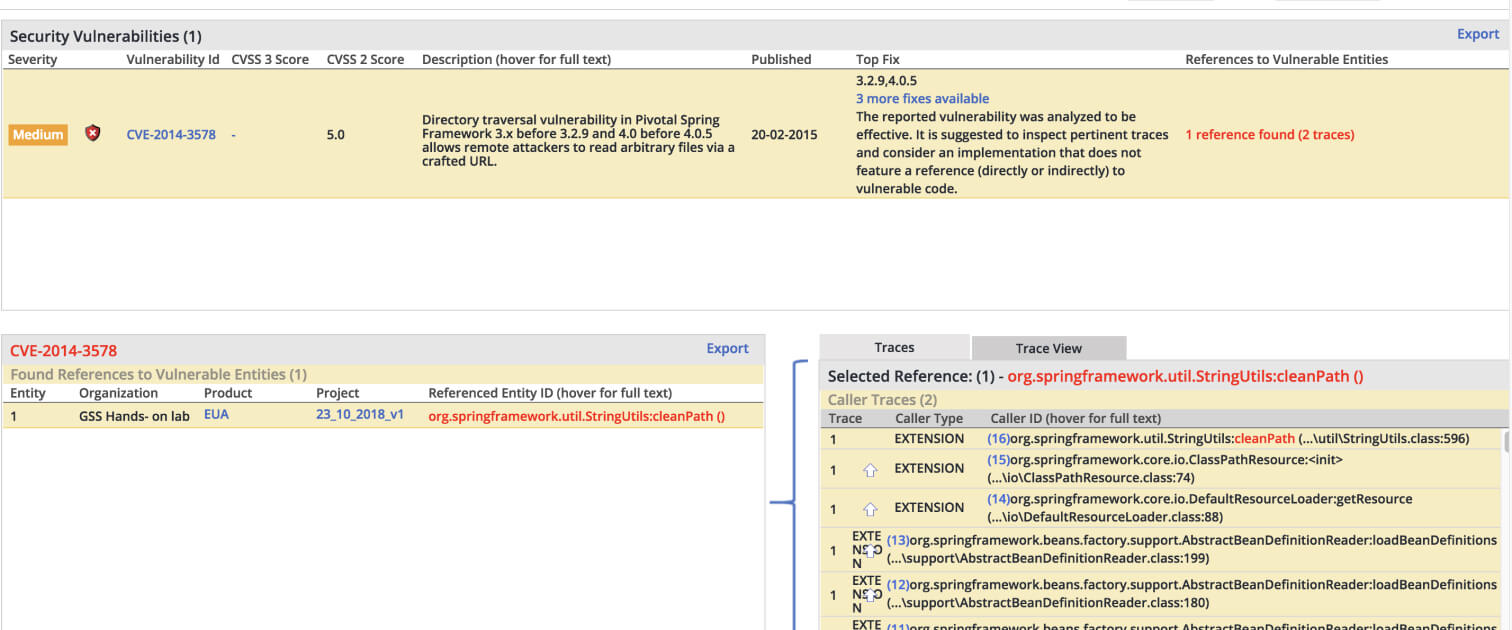Image resolution: width=1512 pixels, height=630 pixels.
Task: Select the StringUtils:cleanPath referenced entity ID
Action: click(x=576, y=416)
